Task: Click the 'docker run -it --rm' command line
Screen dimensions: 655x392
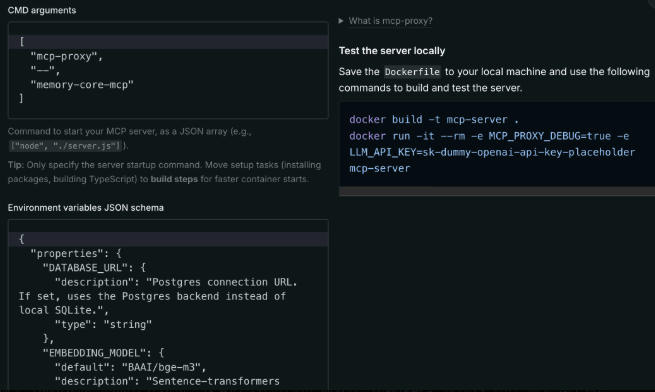Action: 489,136
